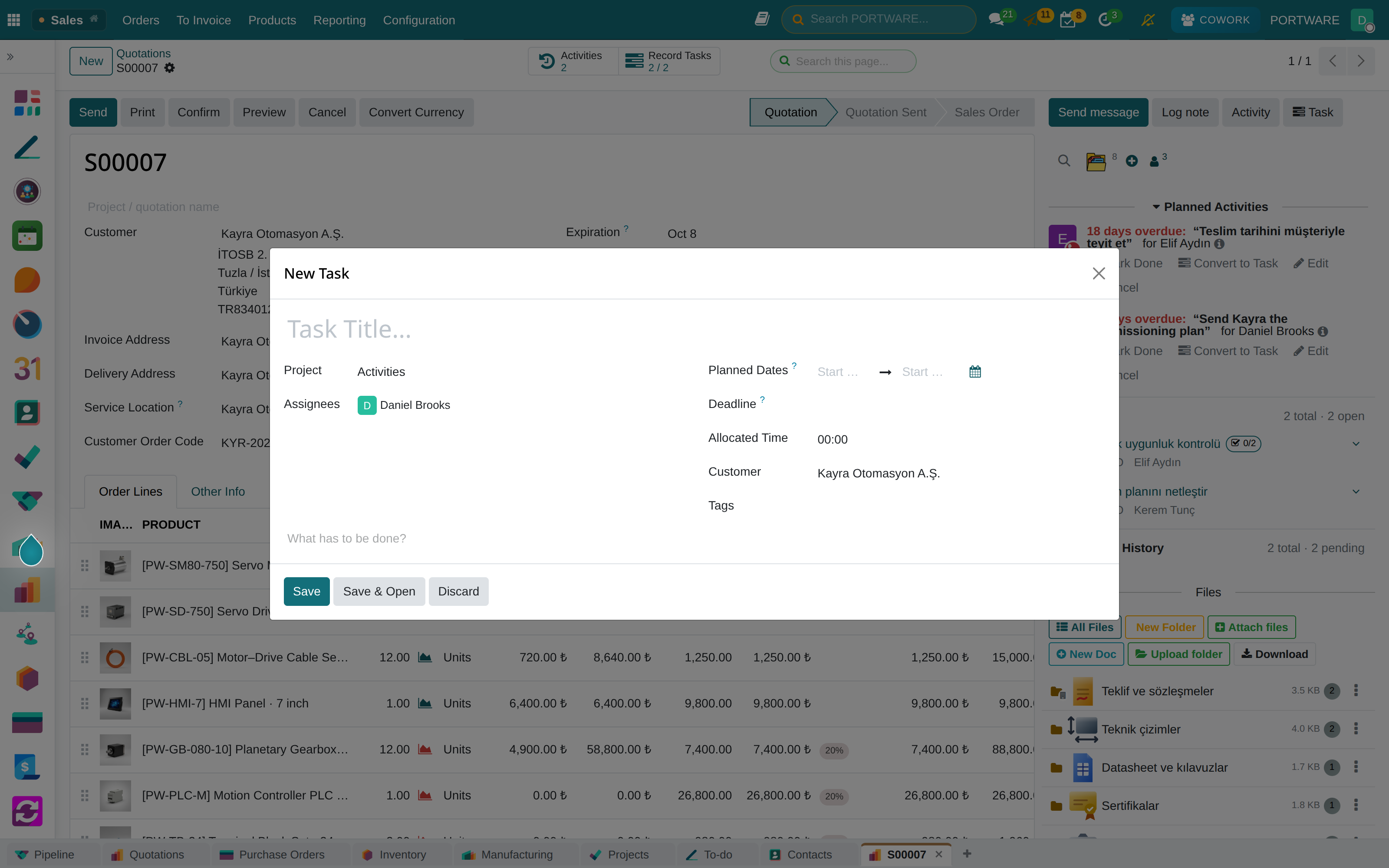Open the knowledge book icon in top bar
This screenshot has width=1389, height=868.
(x=762, y=19)
